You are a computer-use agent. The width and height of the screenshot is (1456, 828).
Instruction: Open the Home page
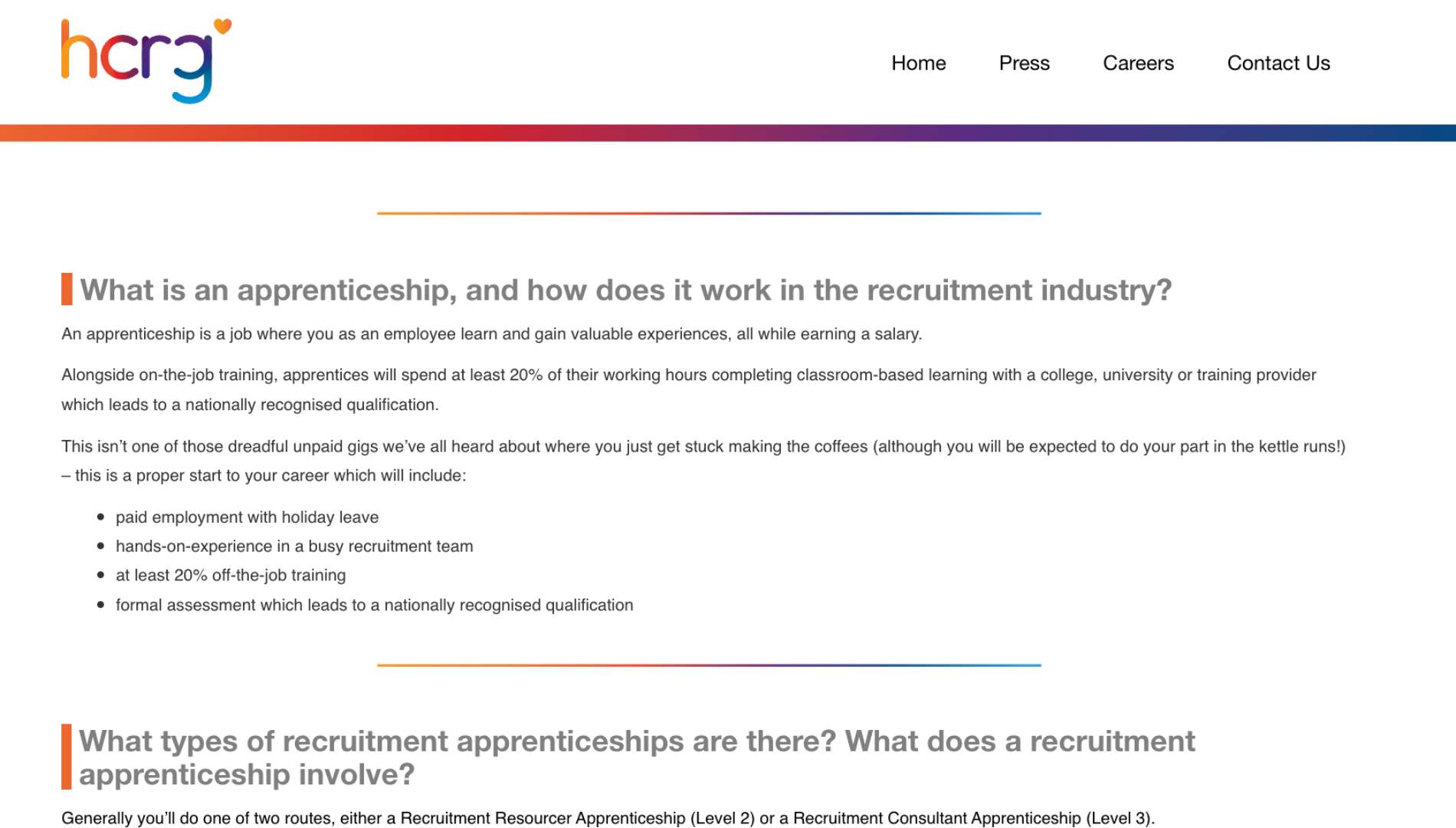point(918,63)
